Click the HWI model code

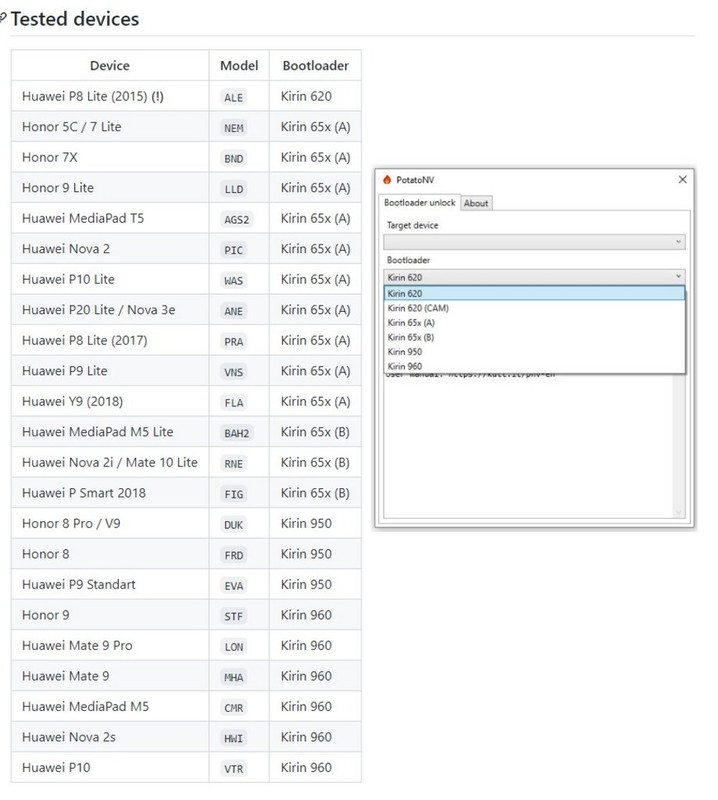pos(234,738)
